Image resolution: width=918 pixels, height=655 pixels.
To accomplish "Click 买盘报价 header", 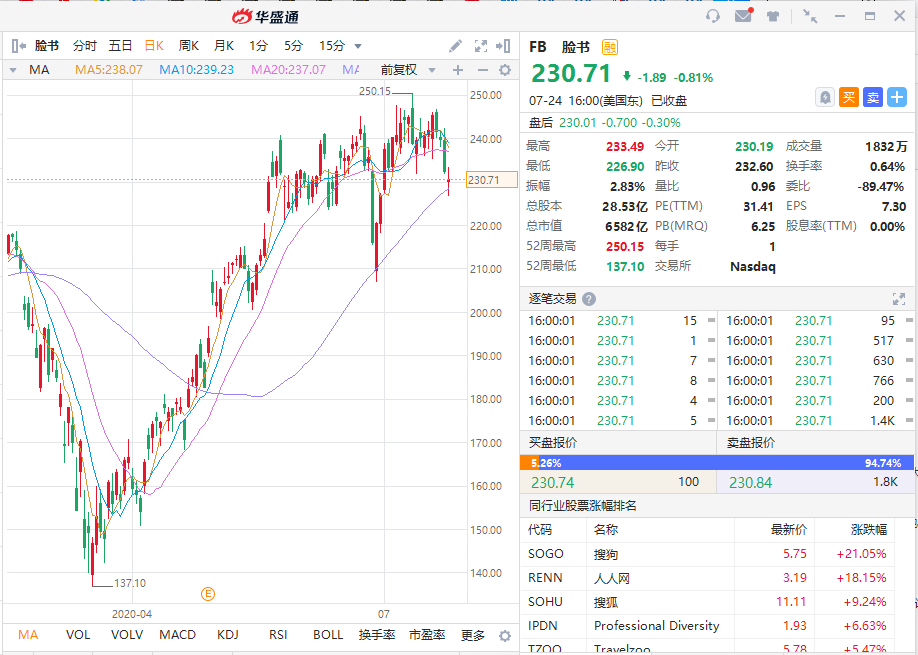I will click(553, 443).
